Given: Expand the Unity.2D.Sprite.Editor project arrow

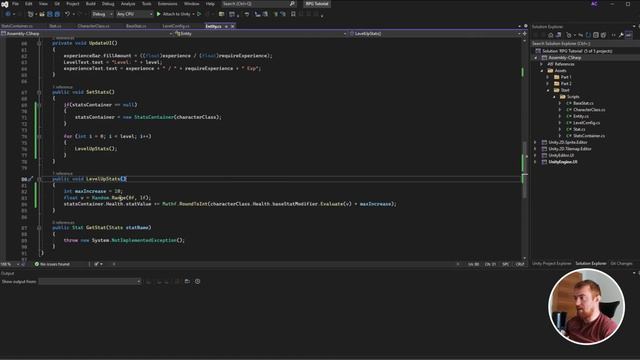Looking at the screenshot, I should pos(535,142).
